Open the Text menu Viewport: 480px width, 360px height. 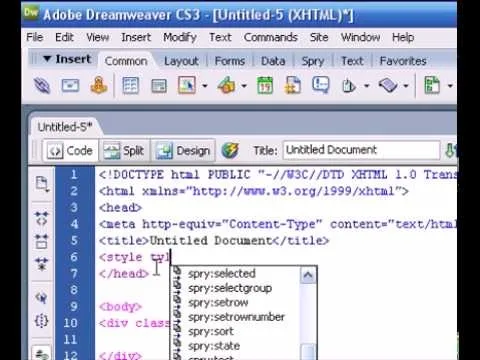click(x=220, y=37)
